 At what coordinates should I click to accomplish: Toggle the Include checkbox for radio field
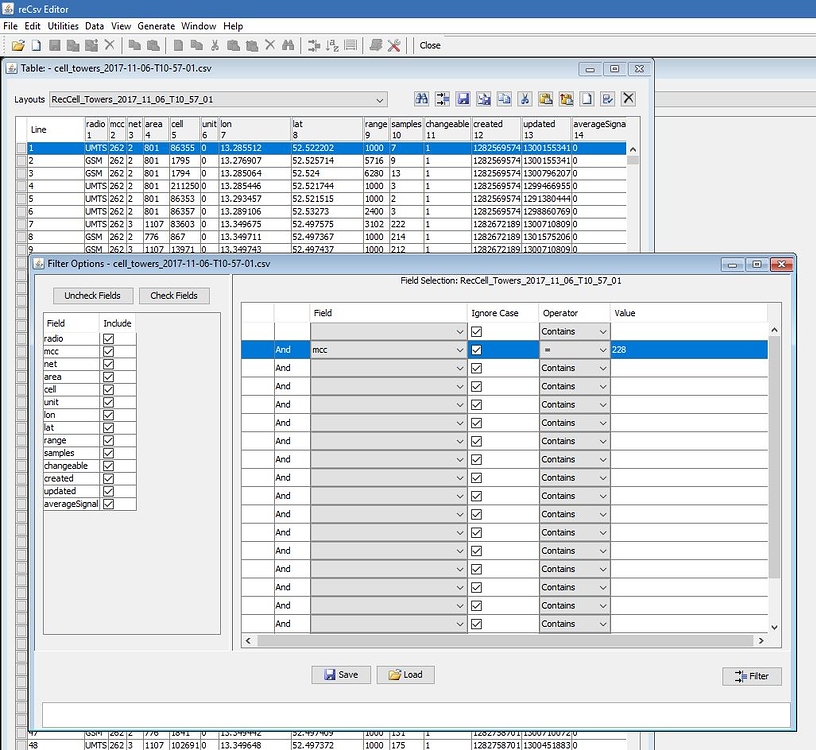(x=109, y=338)
